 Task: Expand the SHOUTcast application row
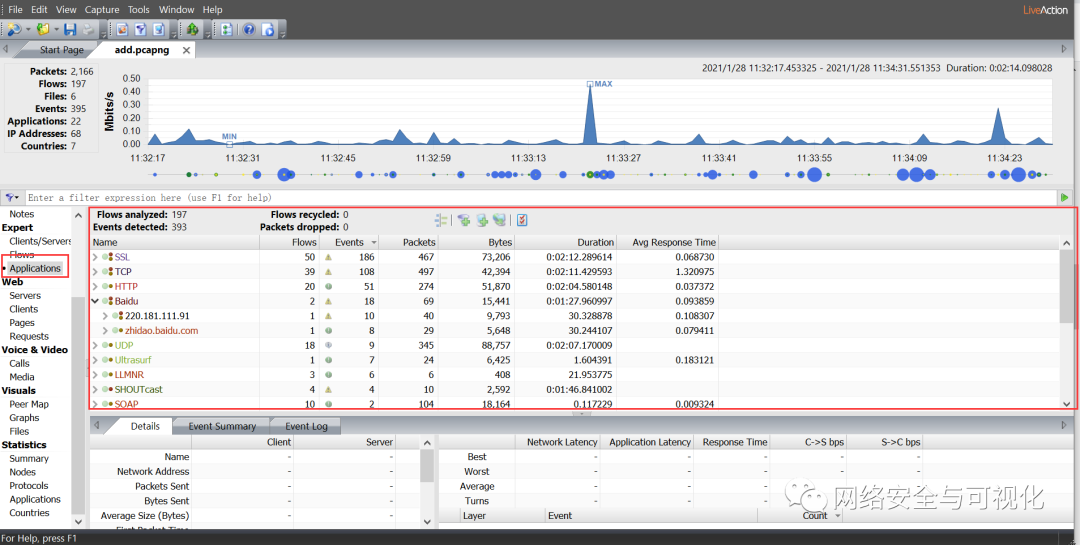[96, 389]
